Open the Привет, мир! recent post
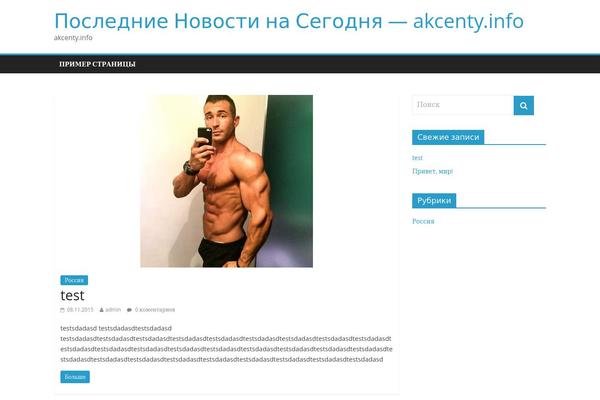600x400 pixels. [x=432, y=171]
